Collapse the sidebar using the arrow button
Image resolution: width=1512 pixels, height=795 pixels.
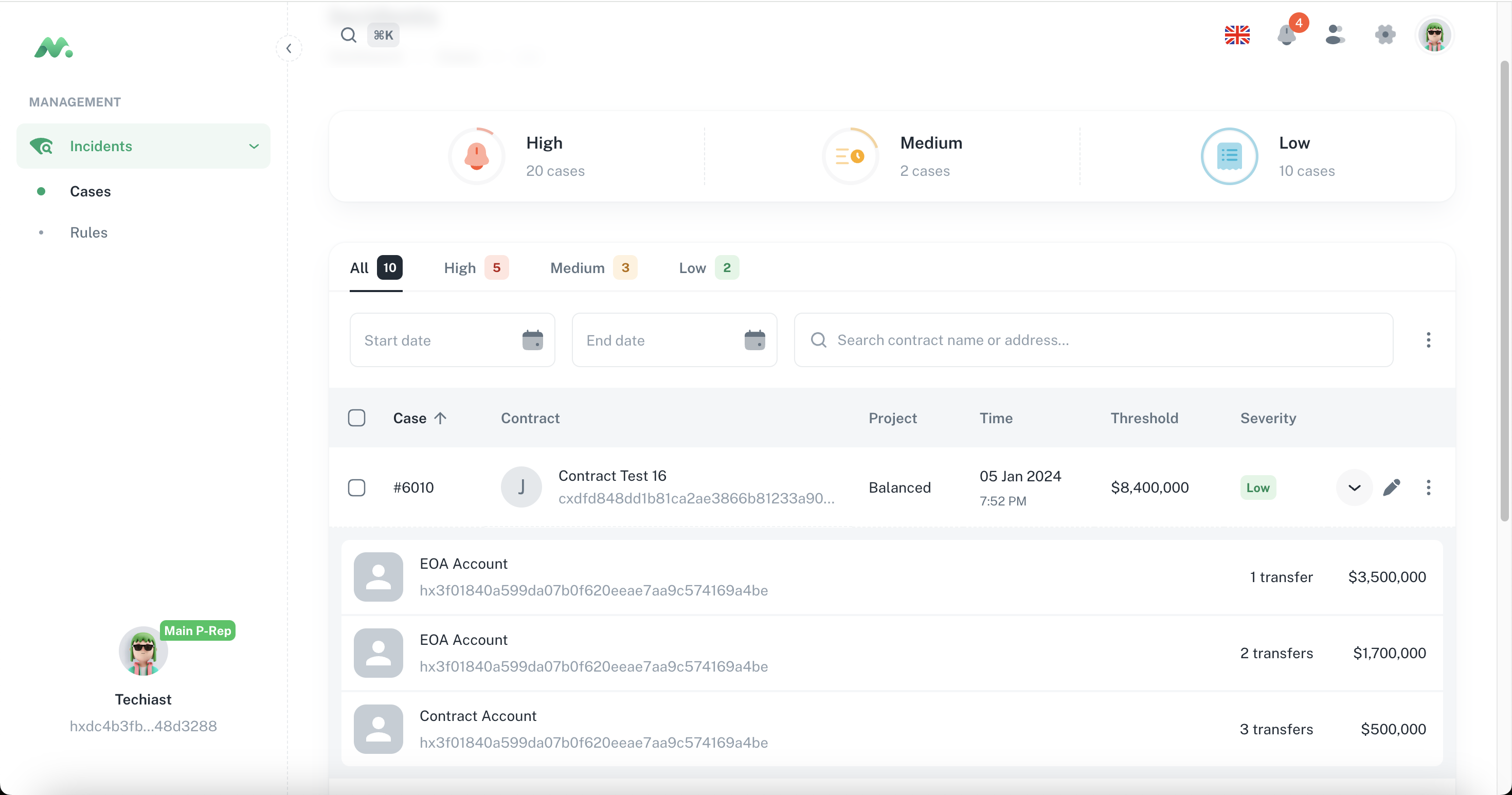coord(289,49)
